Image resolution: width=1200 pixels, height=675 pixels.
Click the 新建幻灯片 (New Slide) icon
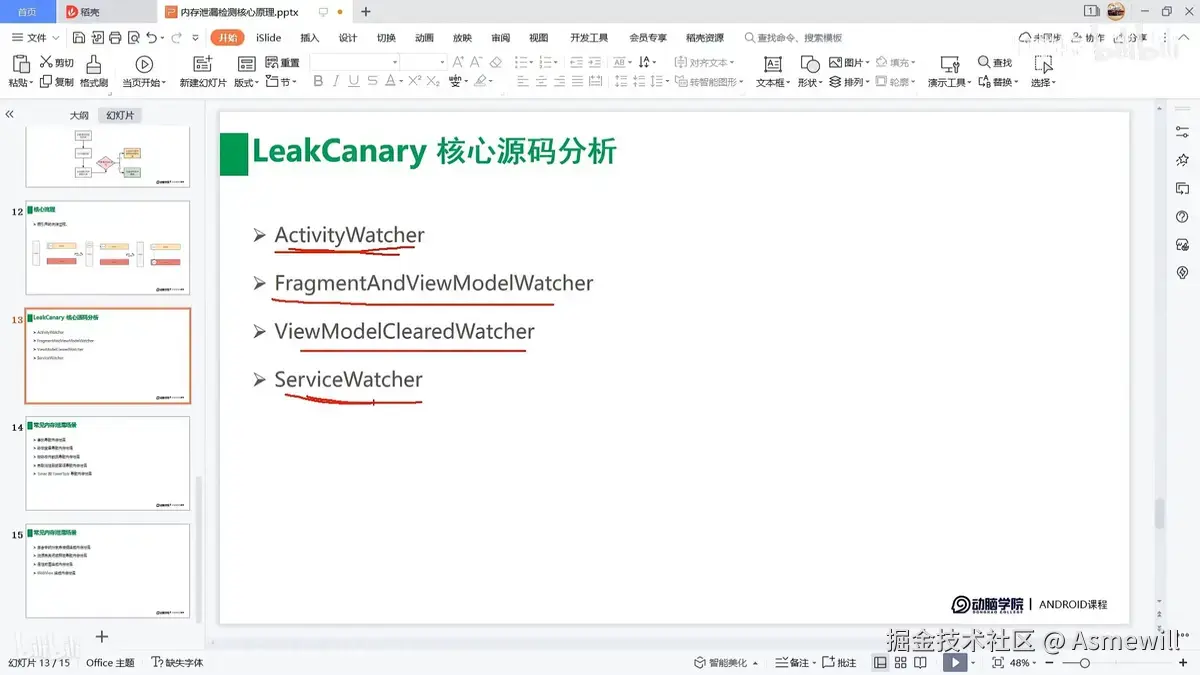pyautogui.click(x=203, y=64)
